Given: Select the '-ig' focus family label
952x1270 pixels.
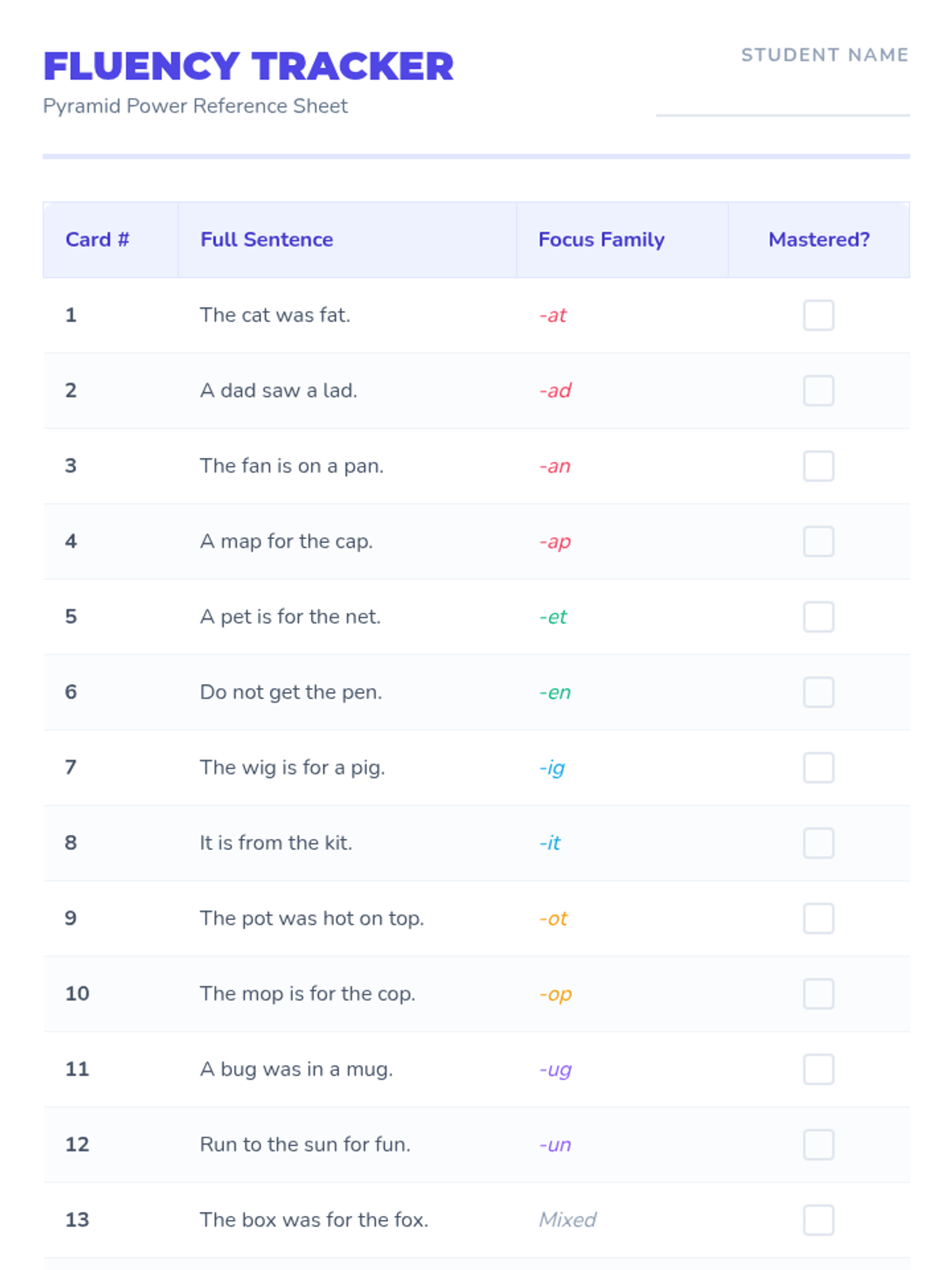Looking at the screenshot, I should pos(552,768).
